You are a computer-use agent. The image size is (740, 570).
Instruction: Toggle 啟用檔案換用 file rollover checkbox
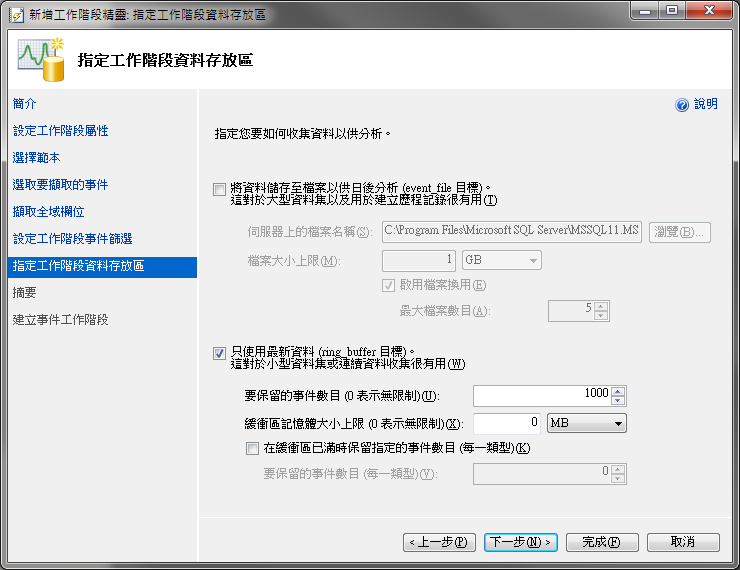pyautogui.click(x=388, y=285)
